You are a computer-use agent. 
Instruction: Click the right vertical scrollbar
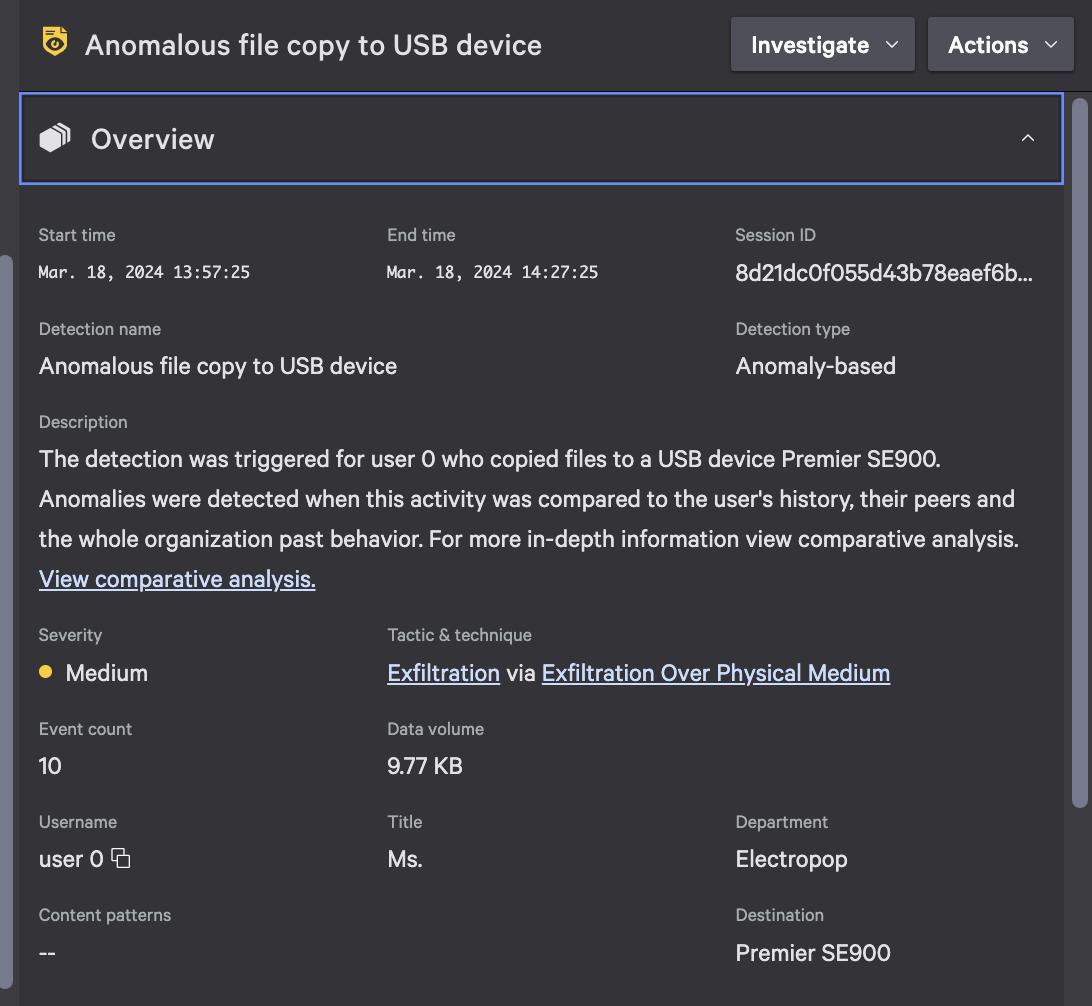pos(1079,453)
